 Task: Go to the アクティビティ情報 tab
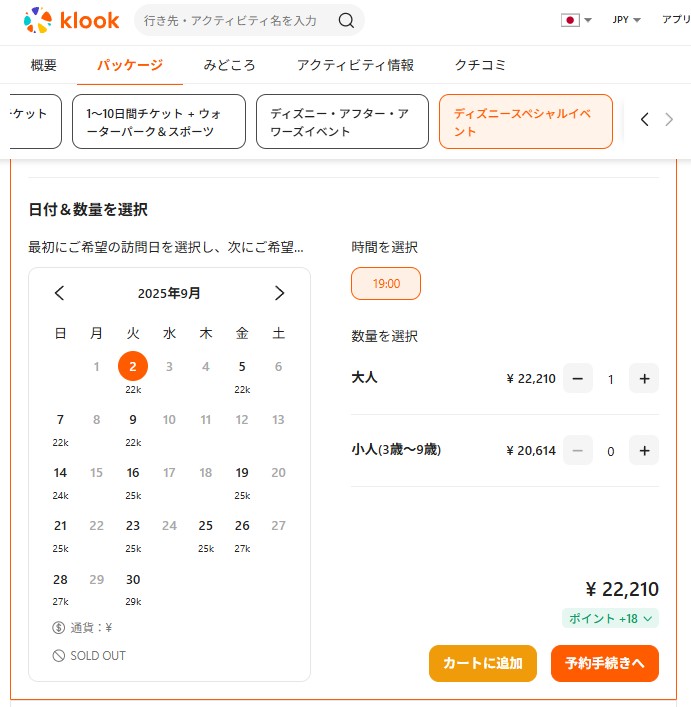coord(355,65)
